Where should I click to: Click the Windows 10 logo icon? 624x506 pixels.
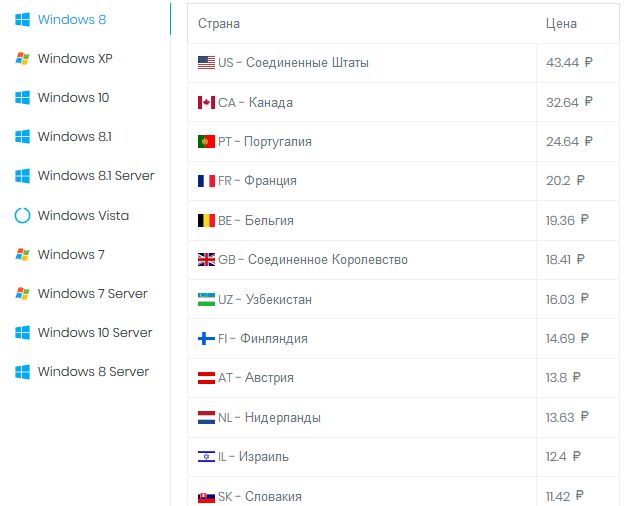coord(22,98)
